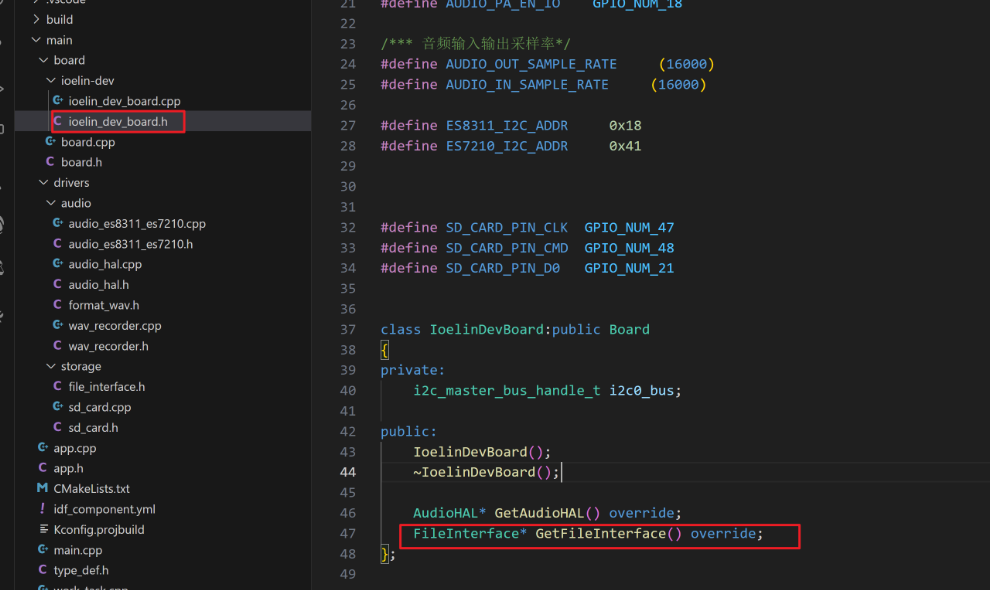Click the C++ icon beside sd_card.cpp
Screen dimensions: 990x590
pyautogui.click(x=57, y=406)
